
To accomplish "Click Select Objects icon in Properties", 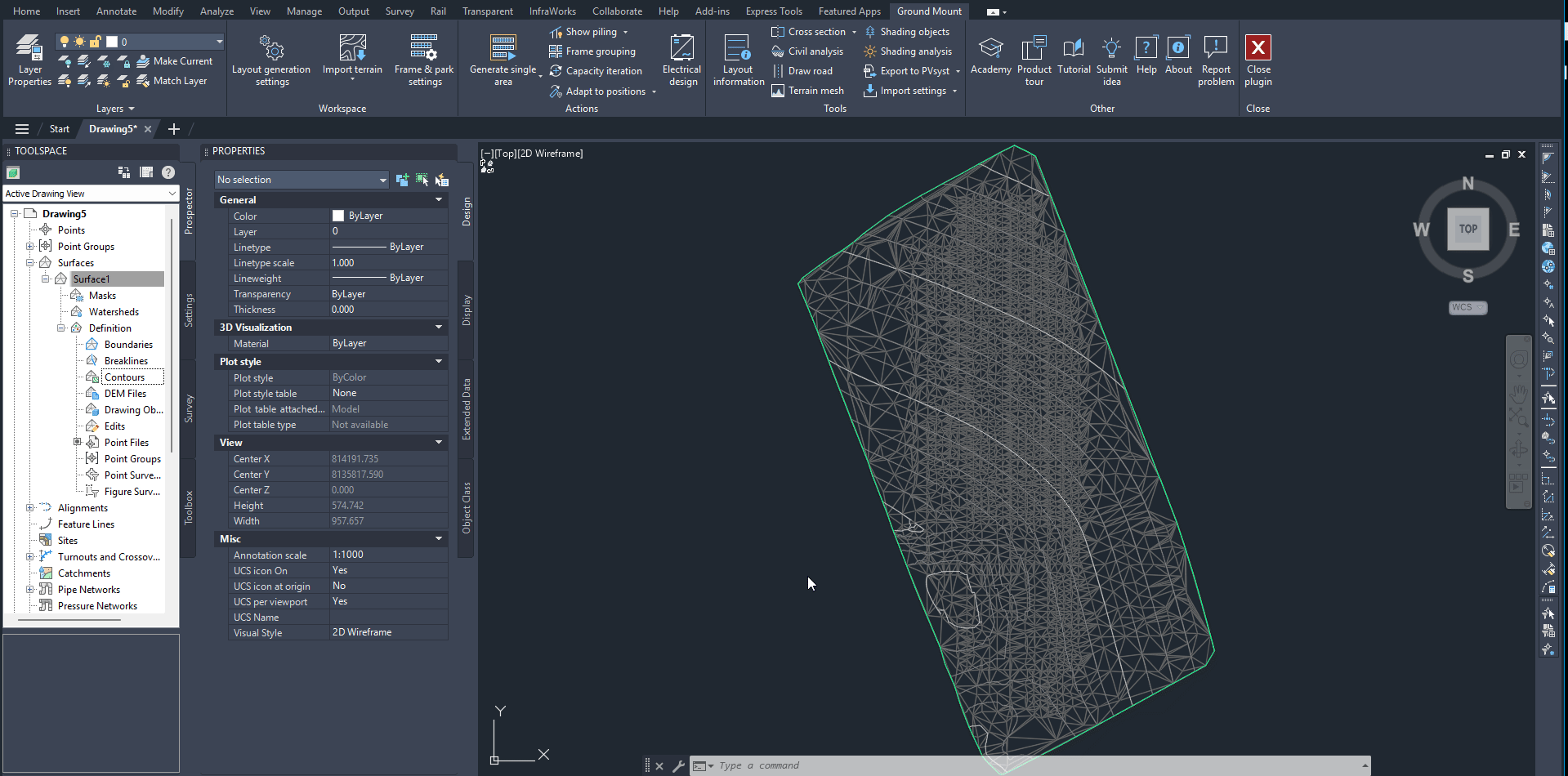I will (x=422, y=180).
